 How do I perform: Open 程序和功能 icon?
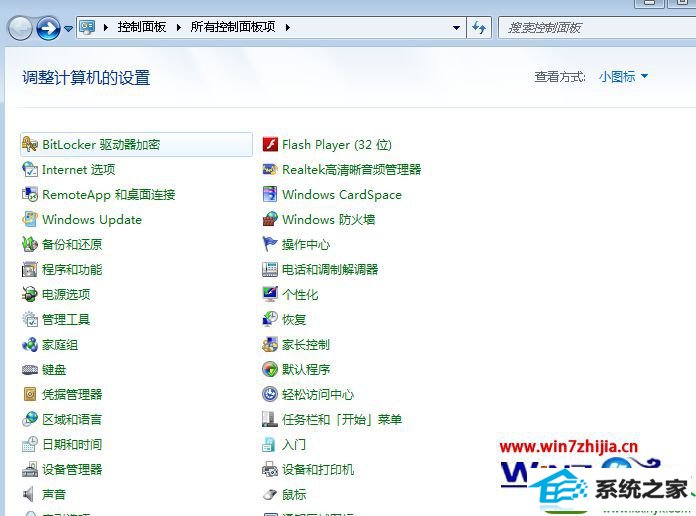pyautogui.click(x=30, y=270)
